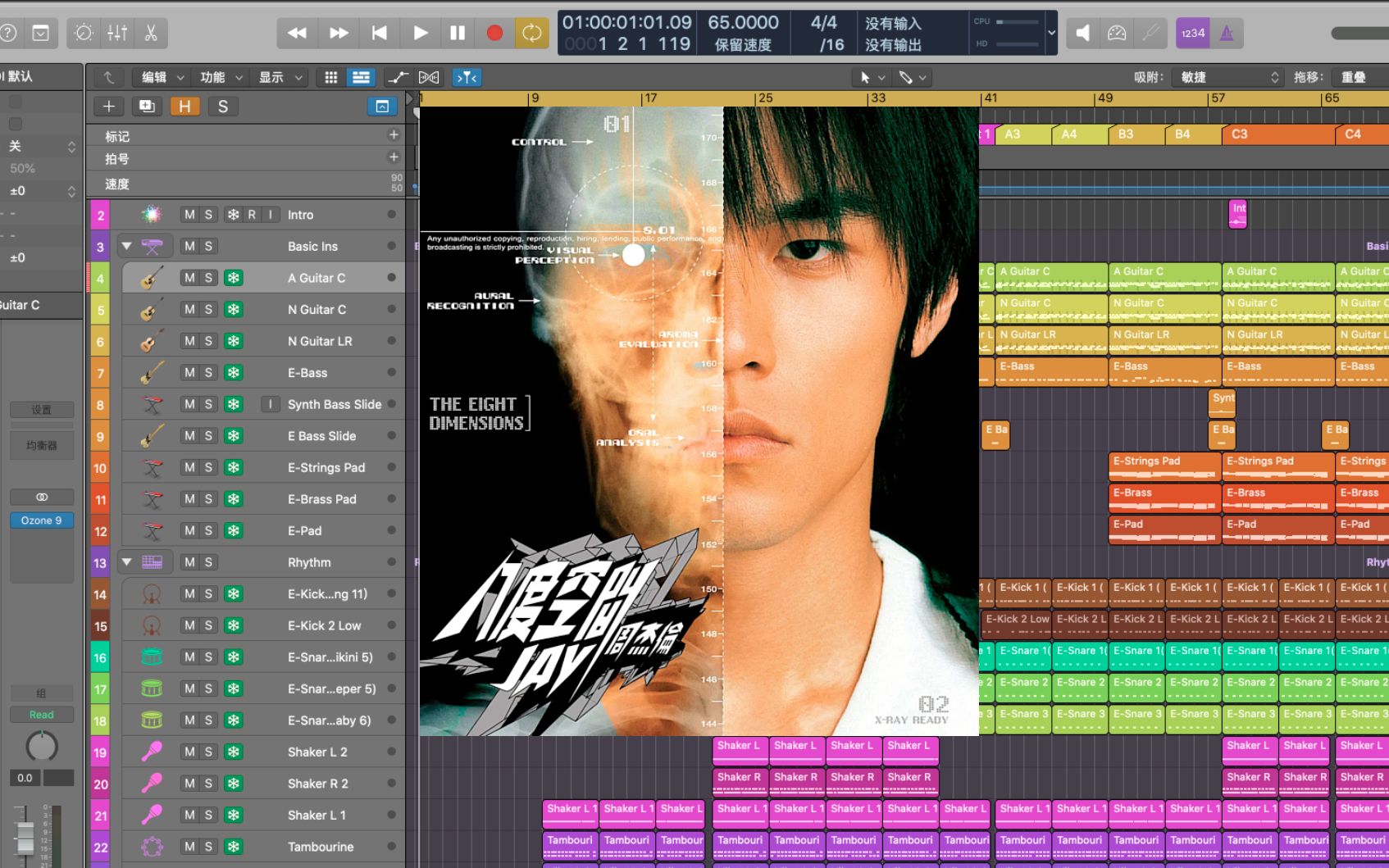Start playback with the Play button
This screenshot has width=1389, height=868.
[420, 33]
